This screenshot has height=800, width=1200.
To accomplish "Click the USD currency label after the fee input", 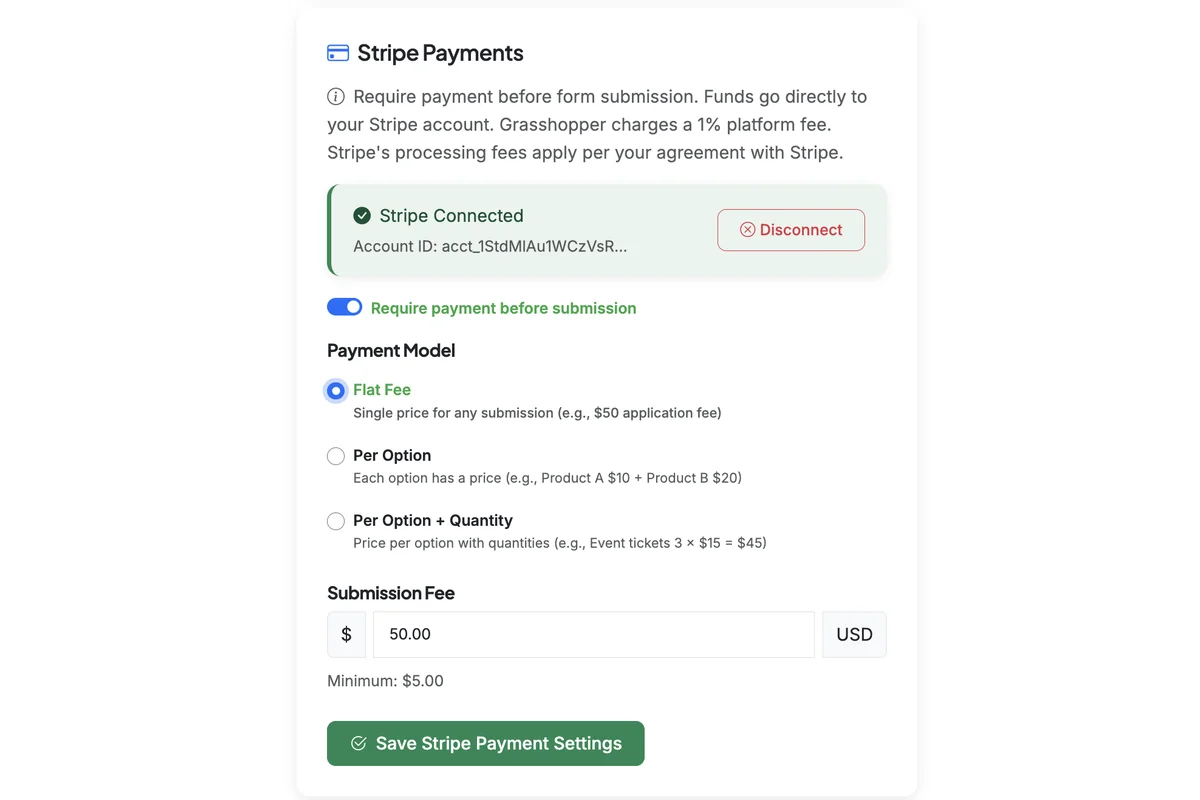I will click(854, 634).
